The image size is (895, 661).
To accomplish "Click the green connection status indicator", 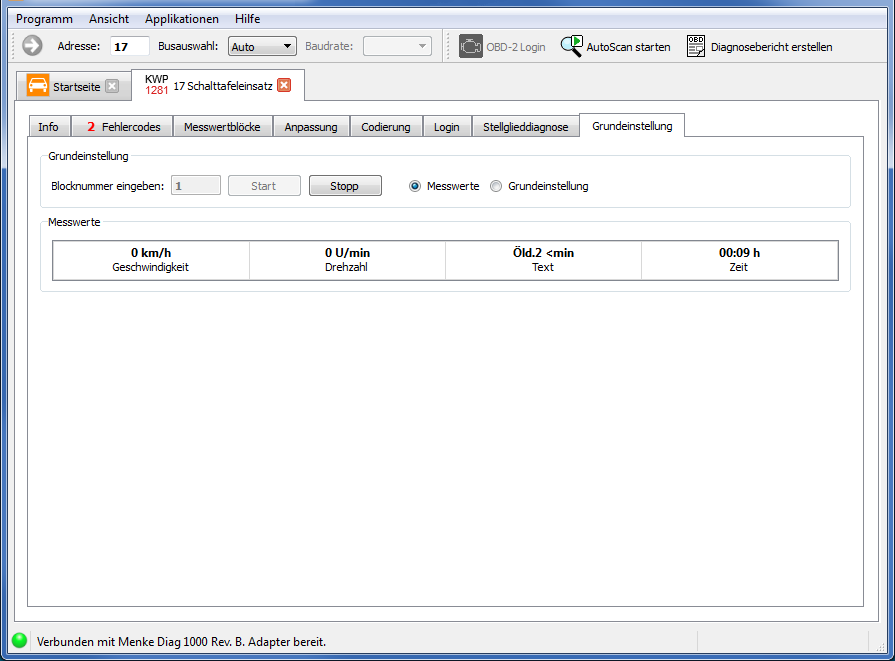I will coord(19,641).
